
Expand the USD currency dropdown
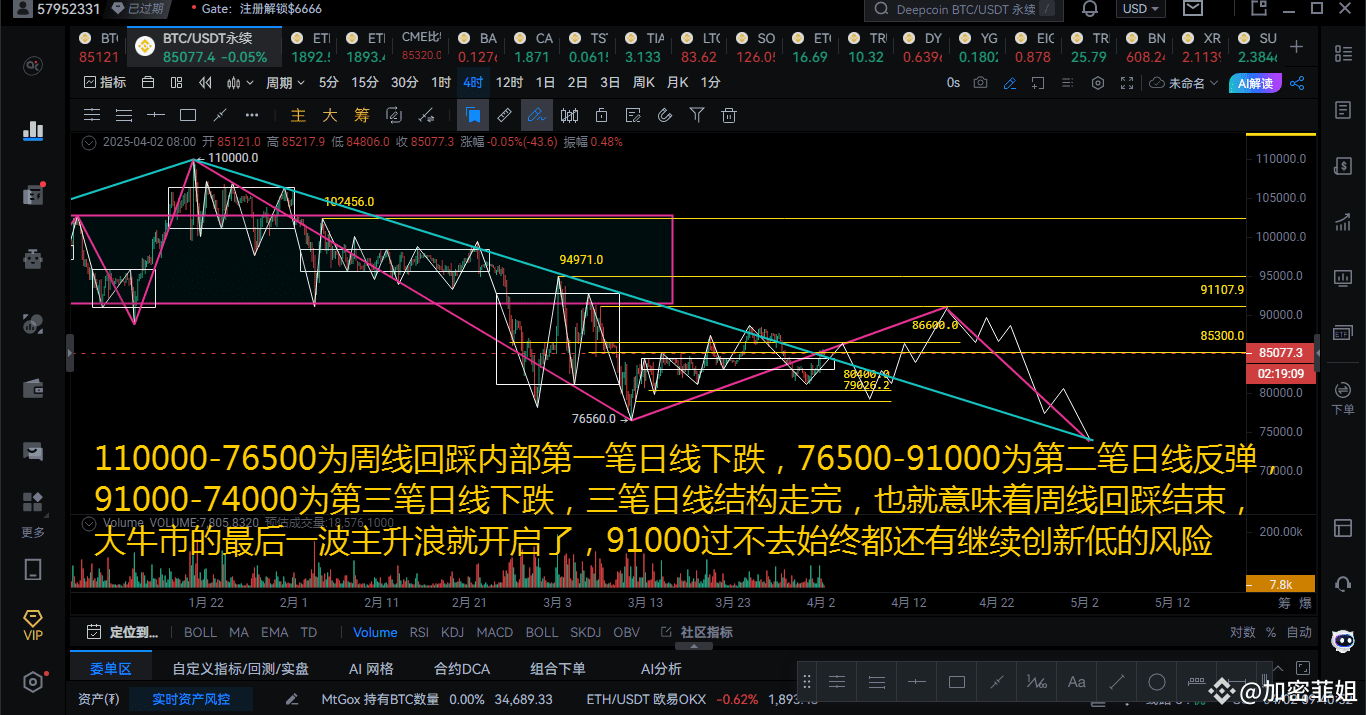(1139, 9)
